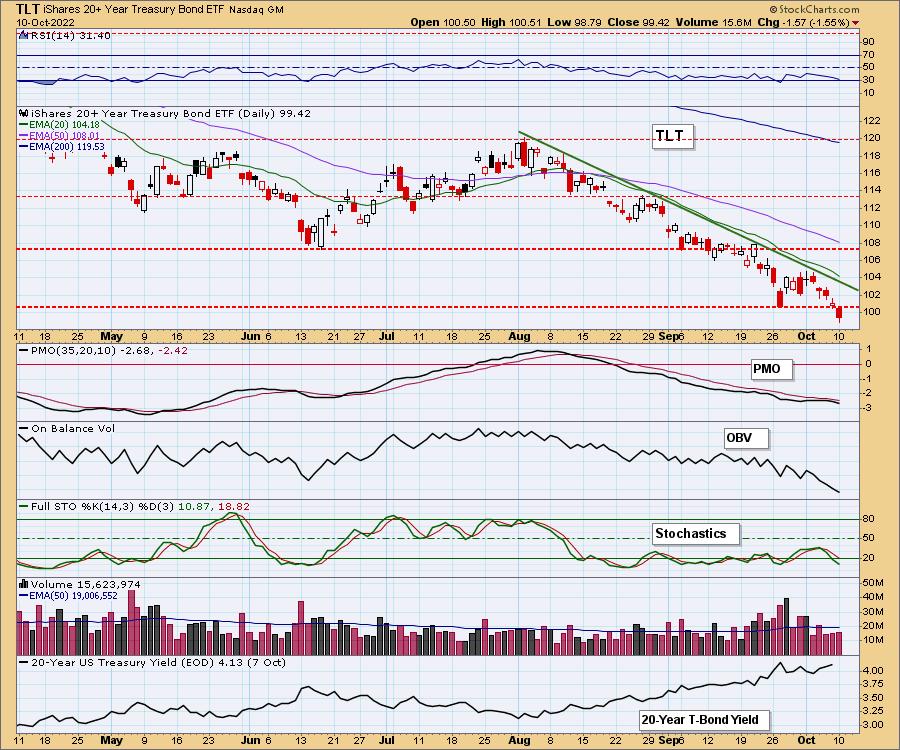This screenshot has width=900, height=750.
Task: Click the OBV annotation box
Action: [x=746, y=438]
